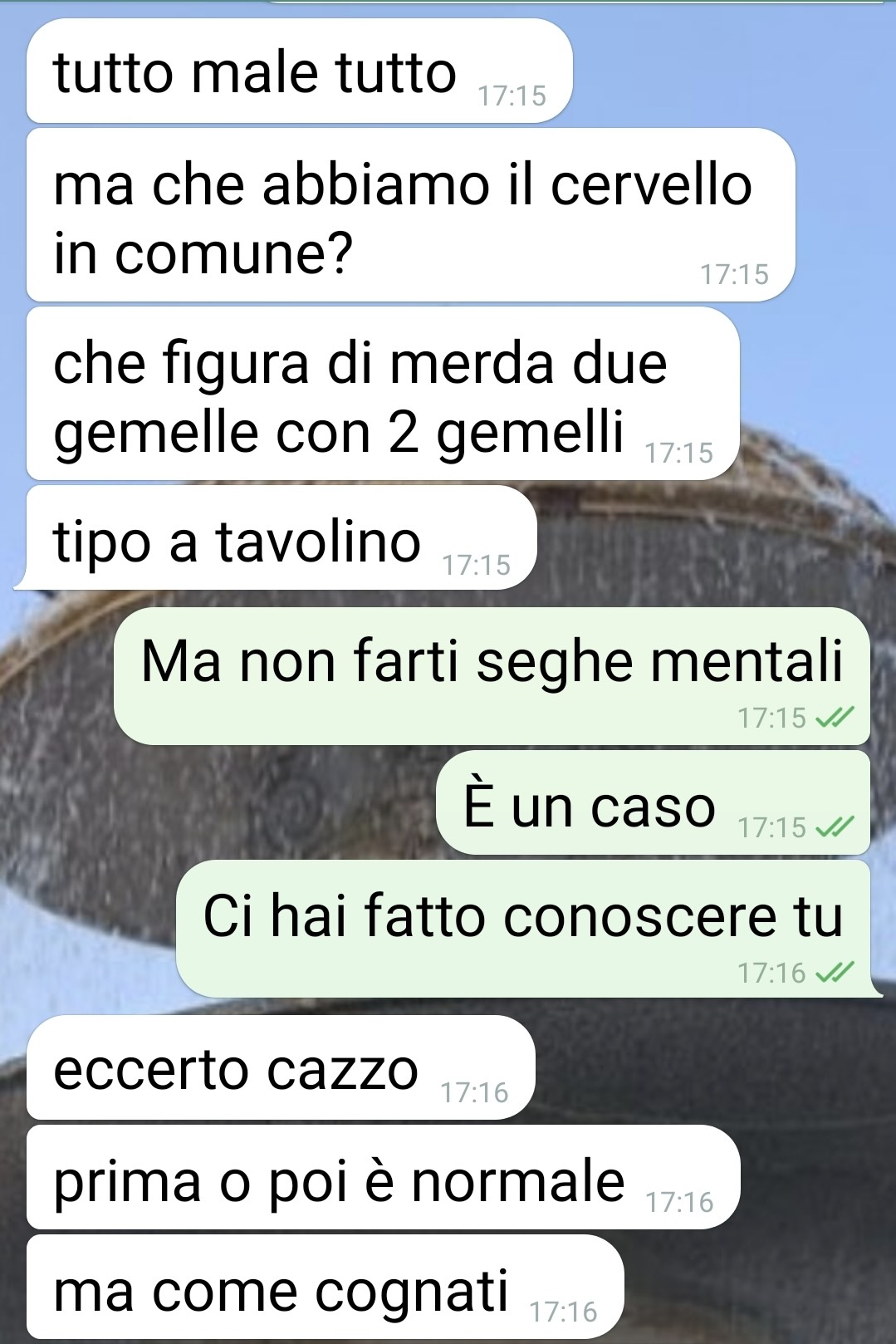
Task: Tap the 17:15 timestamp on 'tipo a tavolino'
Action: [x=477, y=566]
